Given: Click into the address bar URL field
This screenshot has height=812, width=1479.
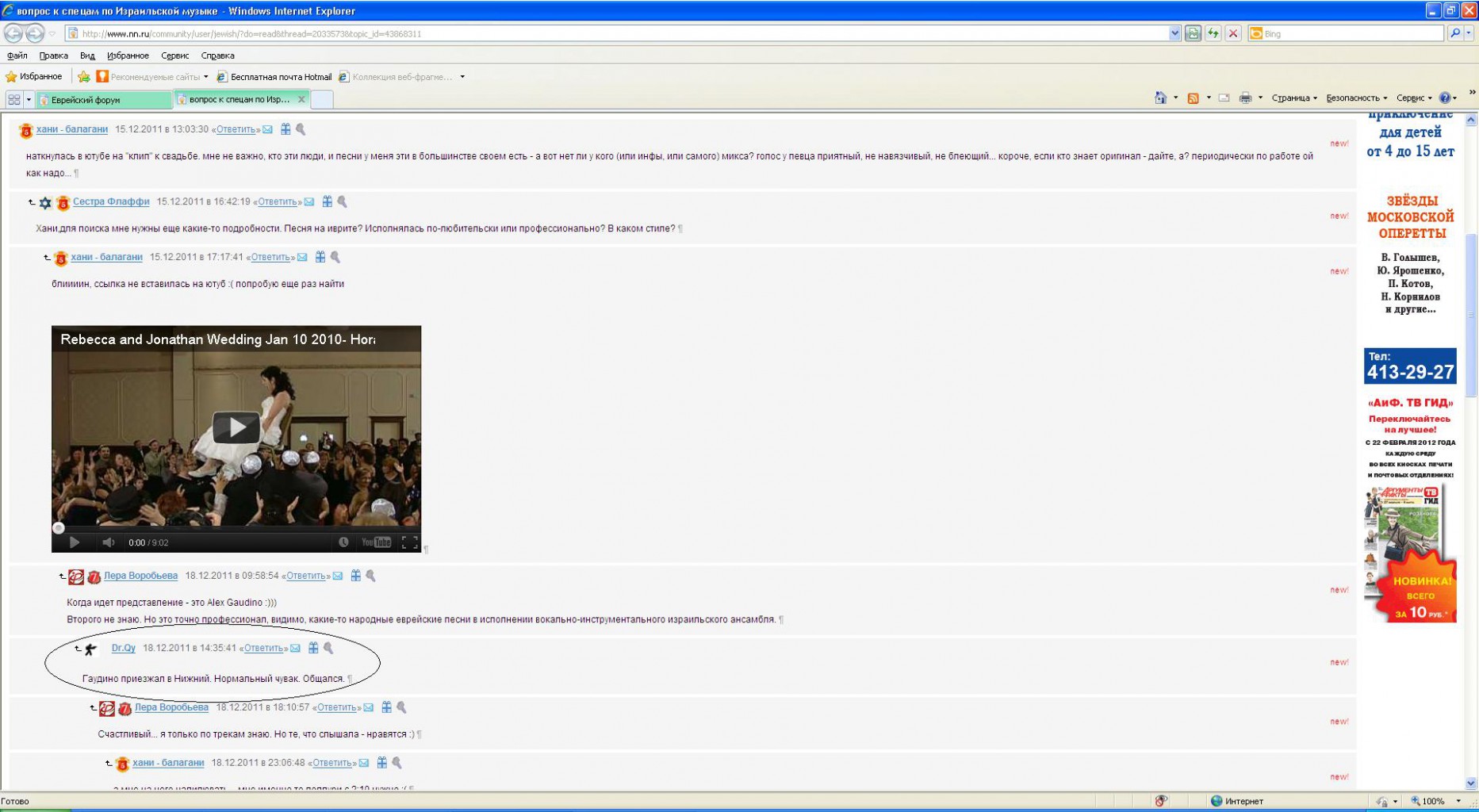Looking at the screenshot, I should (619, 33).
